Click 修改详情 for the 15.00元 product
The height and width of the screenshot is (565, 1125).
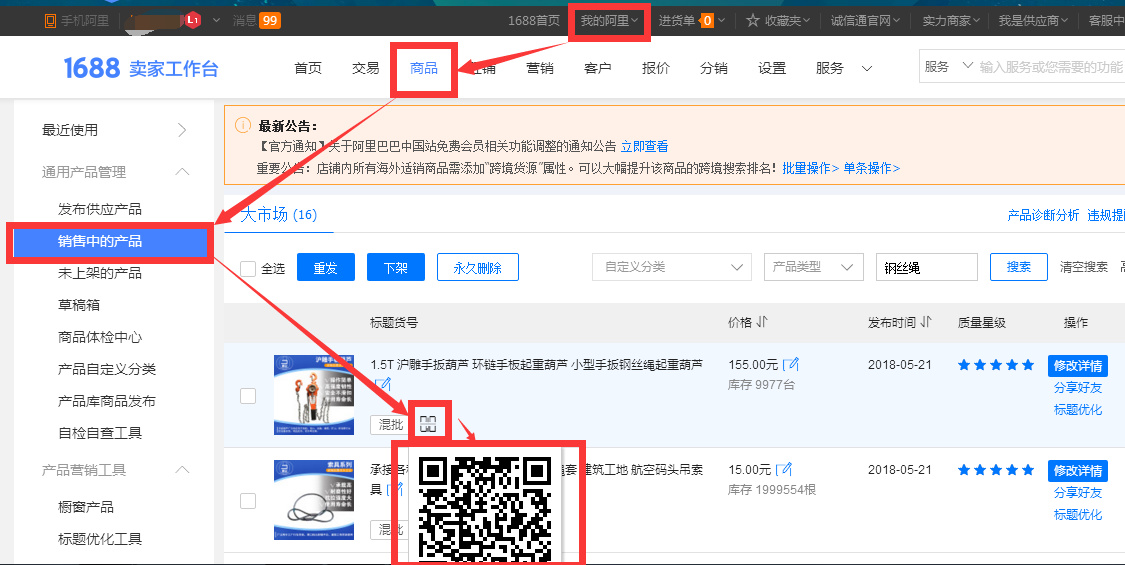[1077, 471]
